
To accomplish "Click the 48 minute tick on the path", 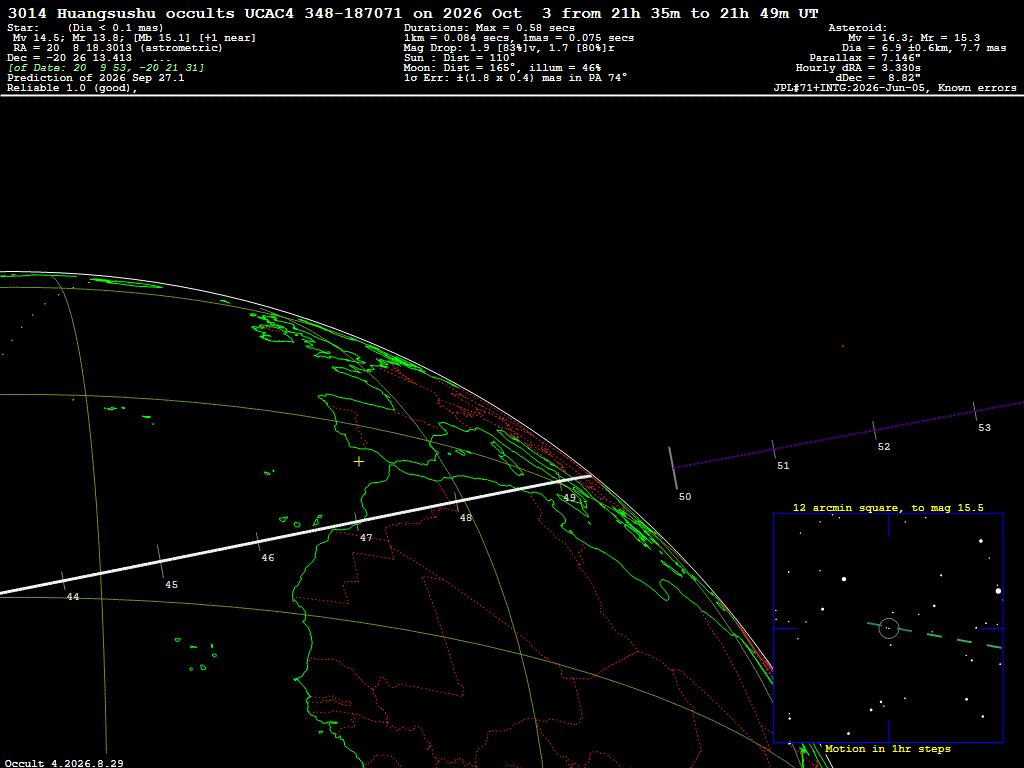I will click(456, 502).
